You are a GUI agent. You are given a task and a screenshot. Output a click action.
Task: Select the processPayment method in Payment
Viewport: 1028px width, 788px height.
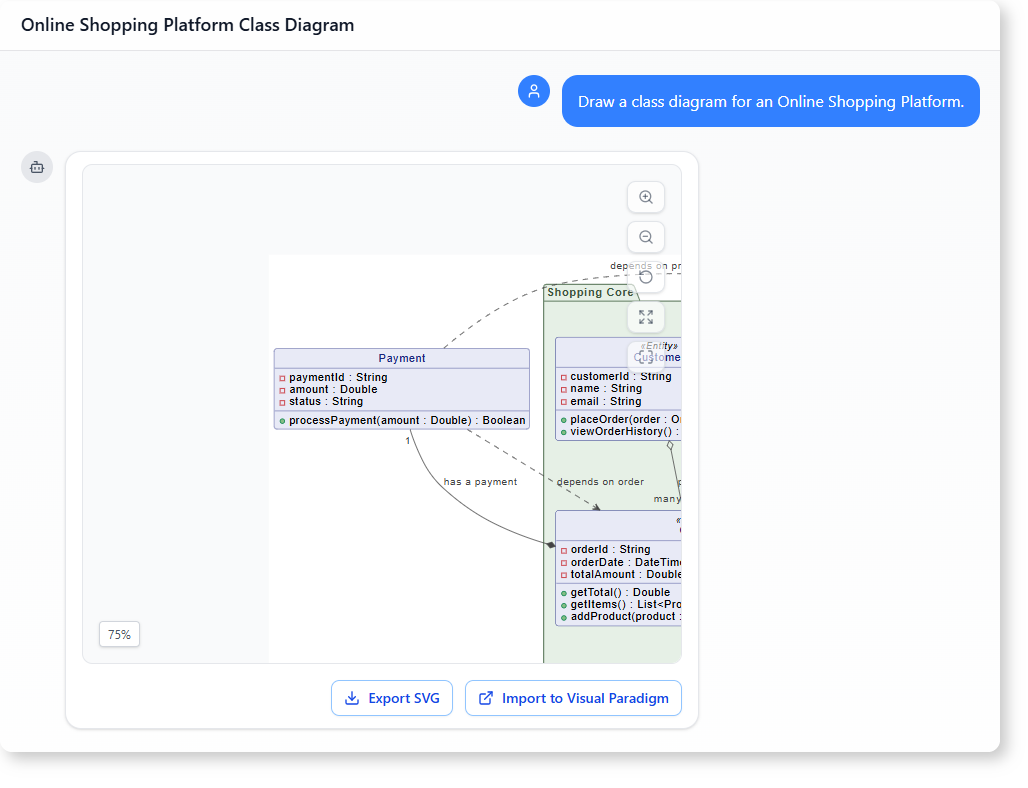point(406,421)
